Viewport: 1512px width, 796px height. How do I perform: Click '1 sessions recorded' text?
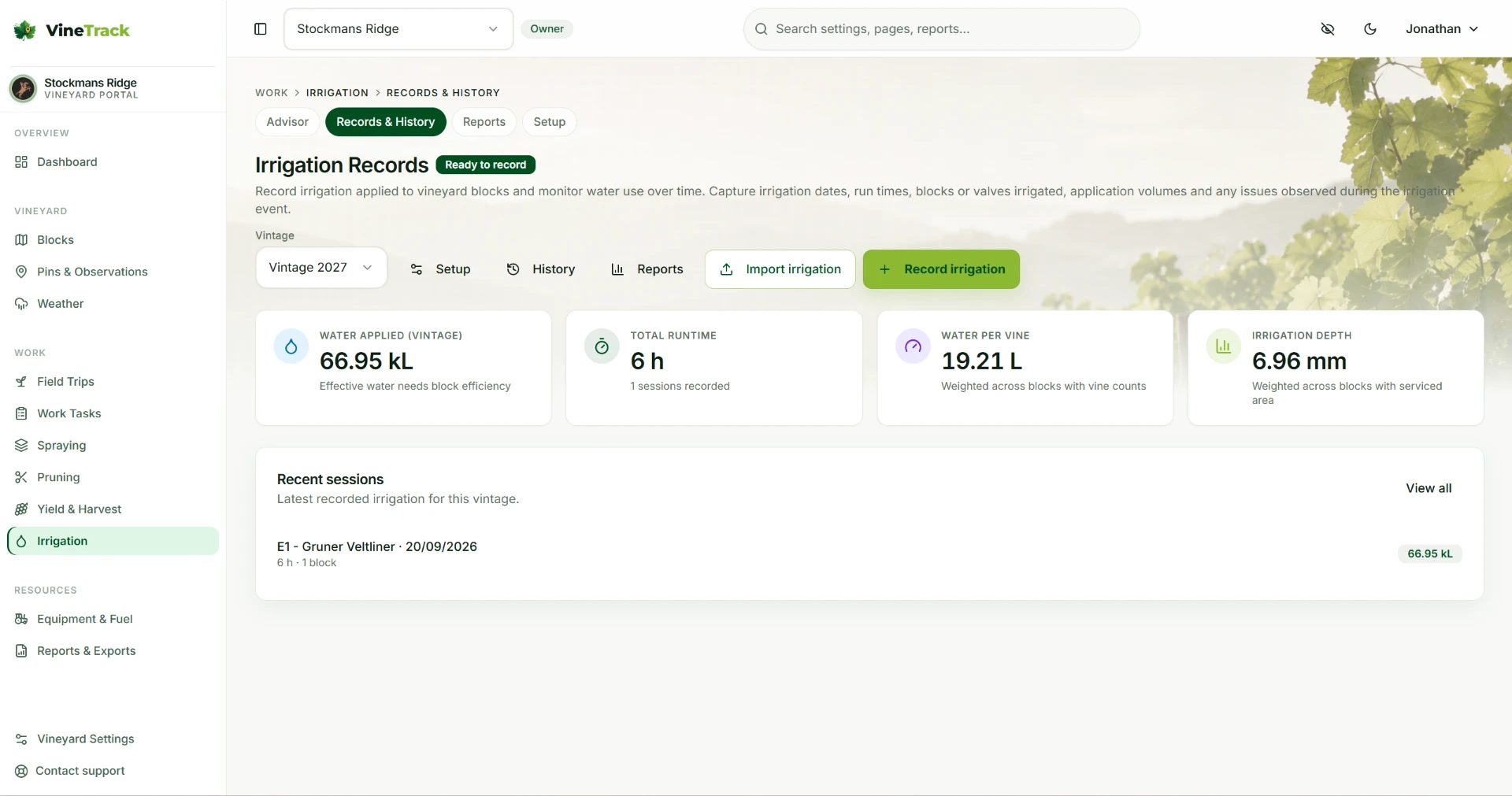pos(680,386)
